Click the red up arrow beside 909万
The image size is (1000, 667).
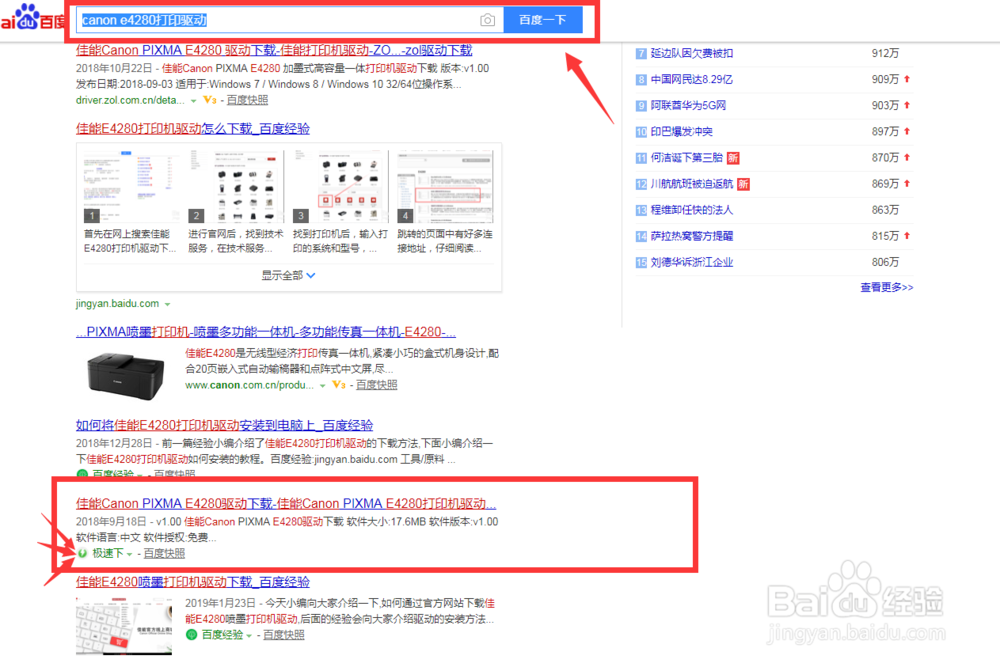click(x=907, y=79)
